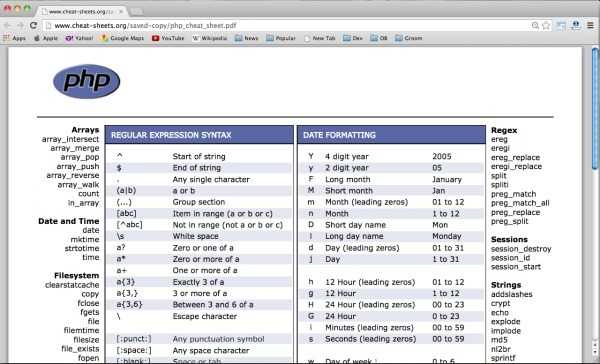Click 'preg_split' in Regex list

tap(510, 222)
